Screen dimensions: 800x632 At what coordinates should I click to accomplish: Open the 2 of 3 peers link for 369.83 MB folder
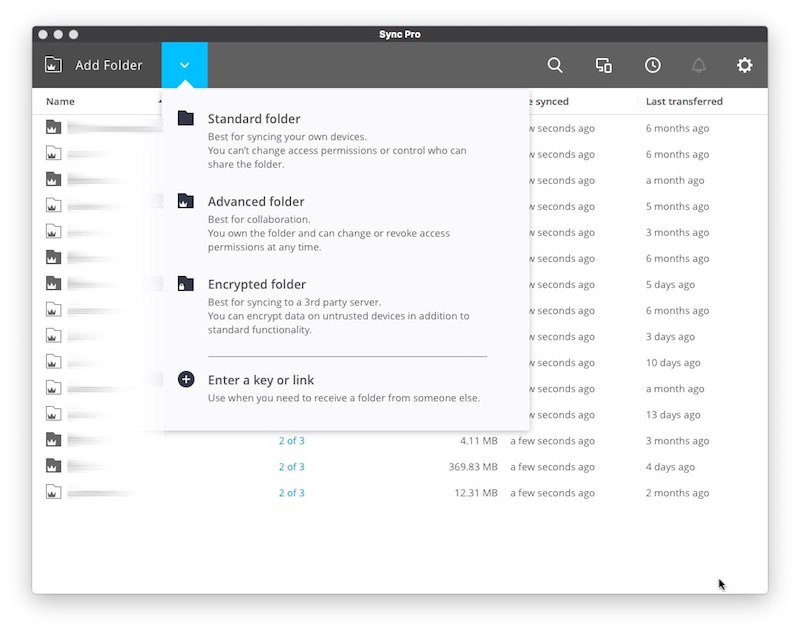tap(291, 467)
